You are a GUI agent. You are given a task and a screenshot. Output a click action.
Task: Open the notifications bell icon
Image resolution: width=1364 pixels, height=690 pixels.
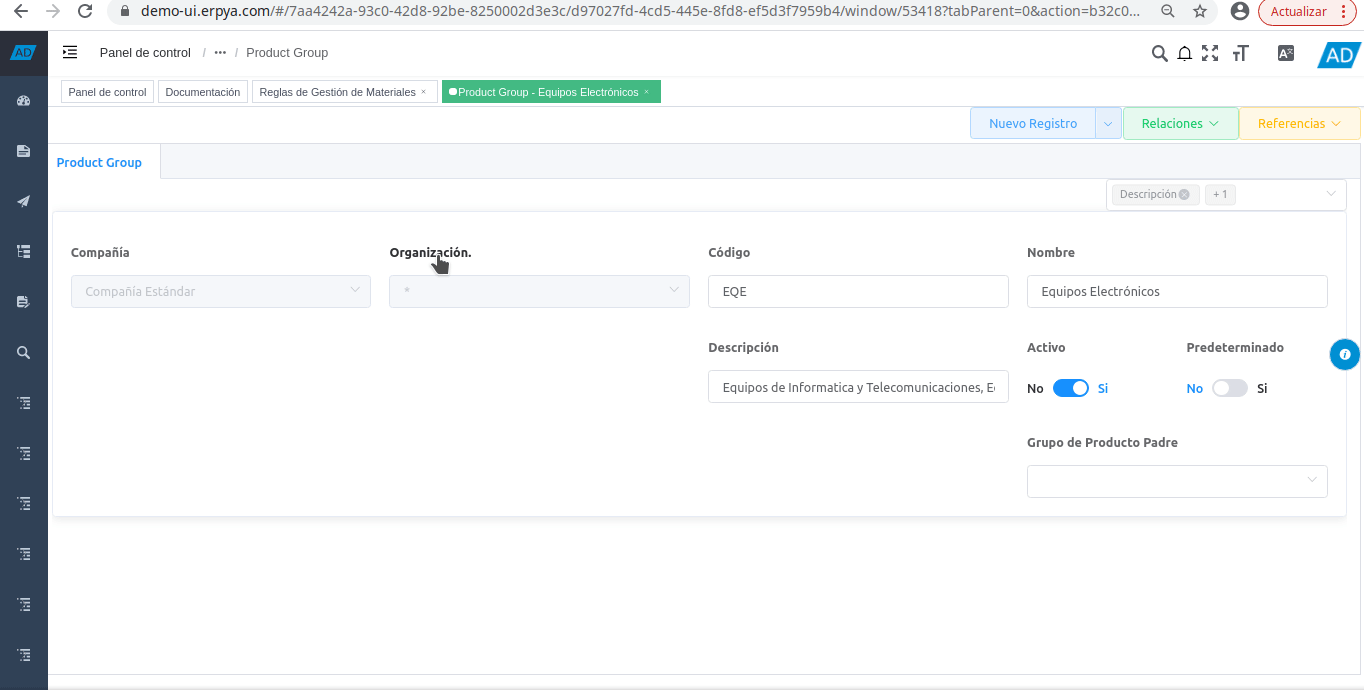(1185, 54)
